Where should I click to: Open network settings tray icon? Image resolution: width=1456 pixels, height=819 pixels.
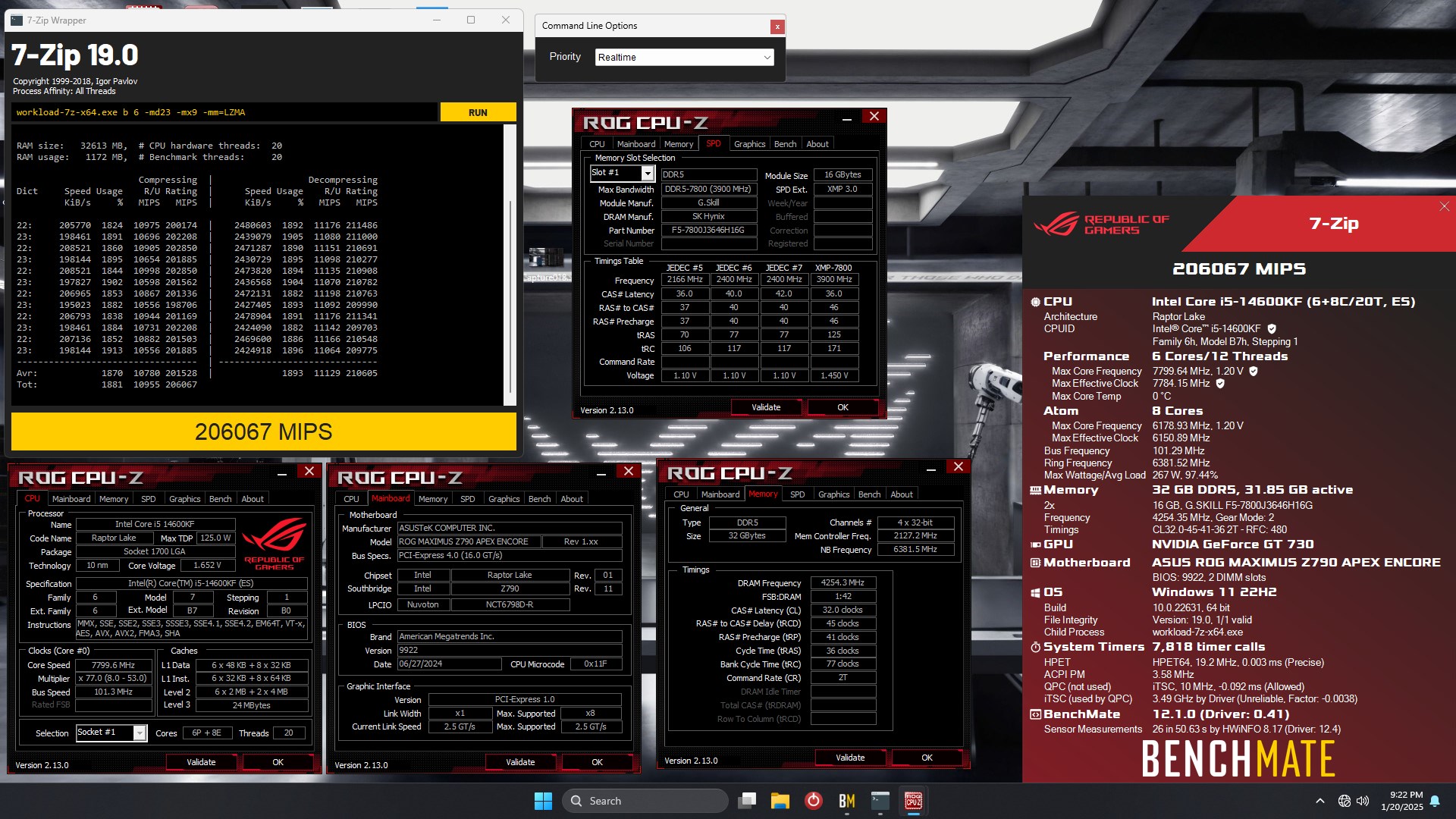[1345, 801]
